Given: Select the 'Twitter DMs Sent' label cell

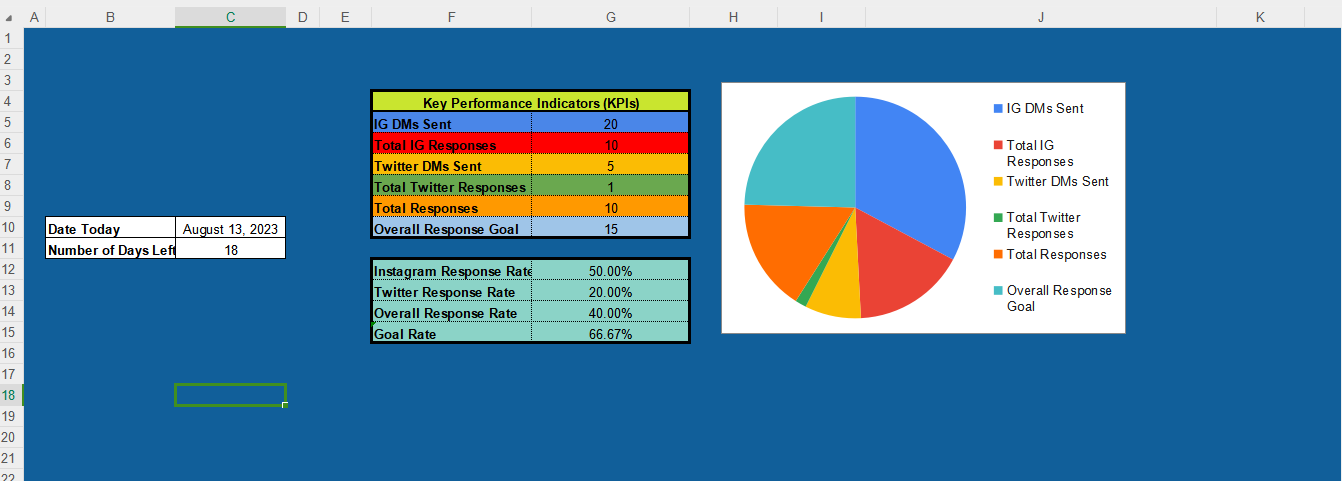Looking at the screenshot, I should point(452,165).
